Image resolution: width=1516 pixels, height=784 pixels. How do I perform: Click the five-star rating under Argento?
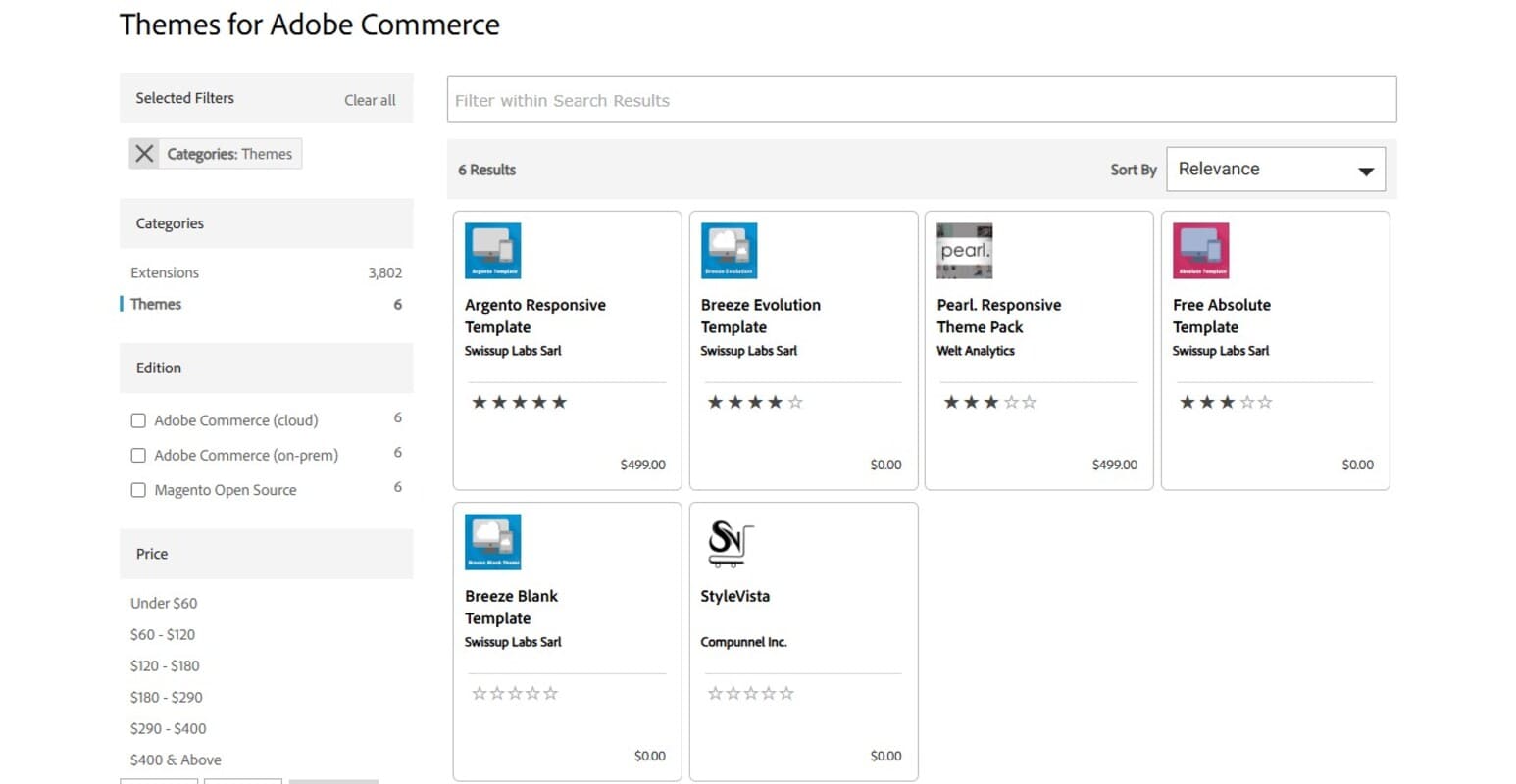(520, 401)
